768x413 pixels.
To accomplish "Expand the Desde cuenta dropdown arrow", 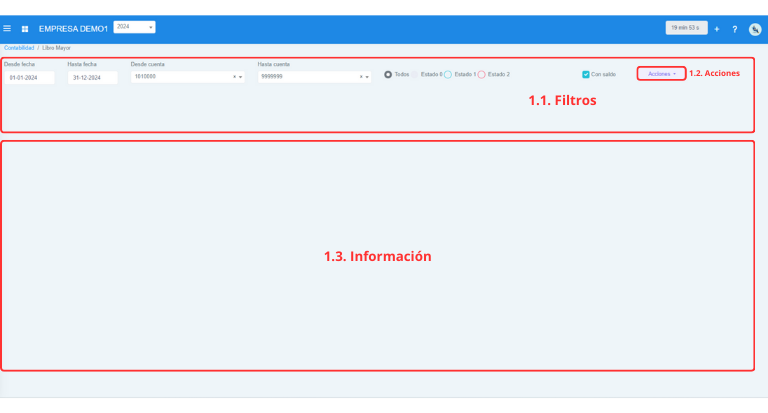I will pos(240,77).
